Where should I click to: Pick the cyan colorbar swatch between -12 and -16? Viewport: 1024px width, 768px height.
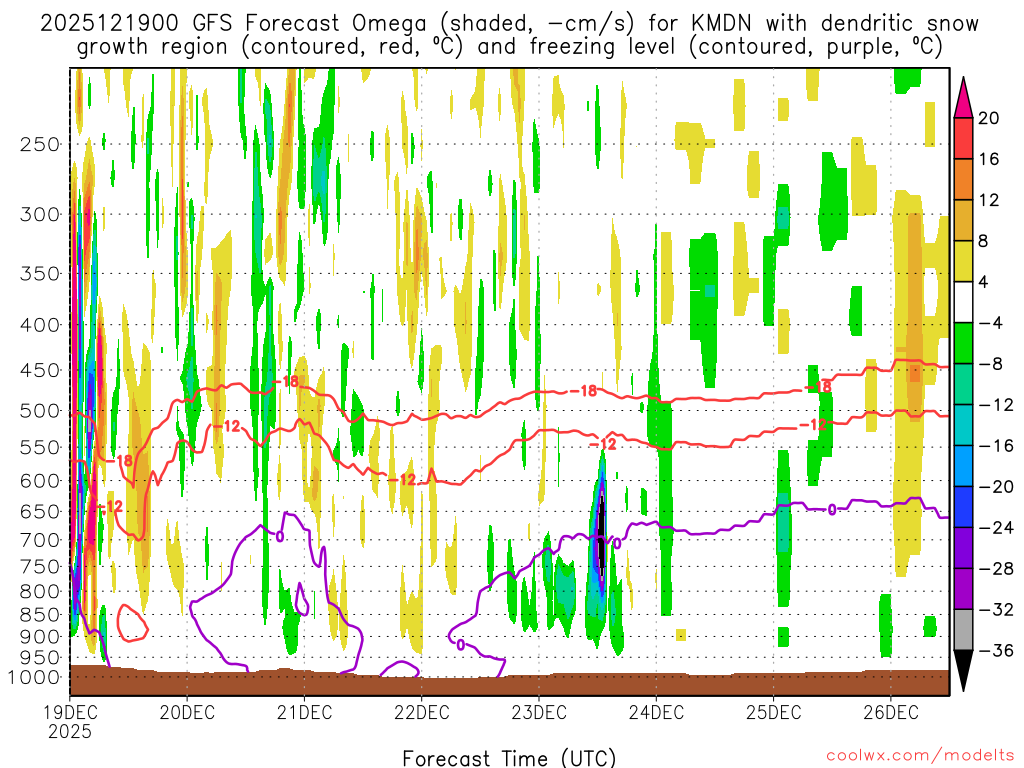click(x=963, y=425)
